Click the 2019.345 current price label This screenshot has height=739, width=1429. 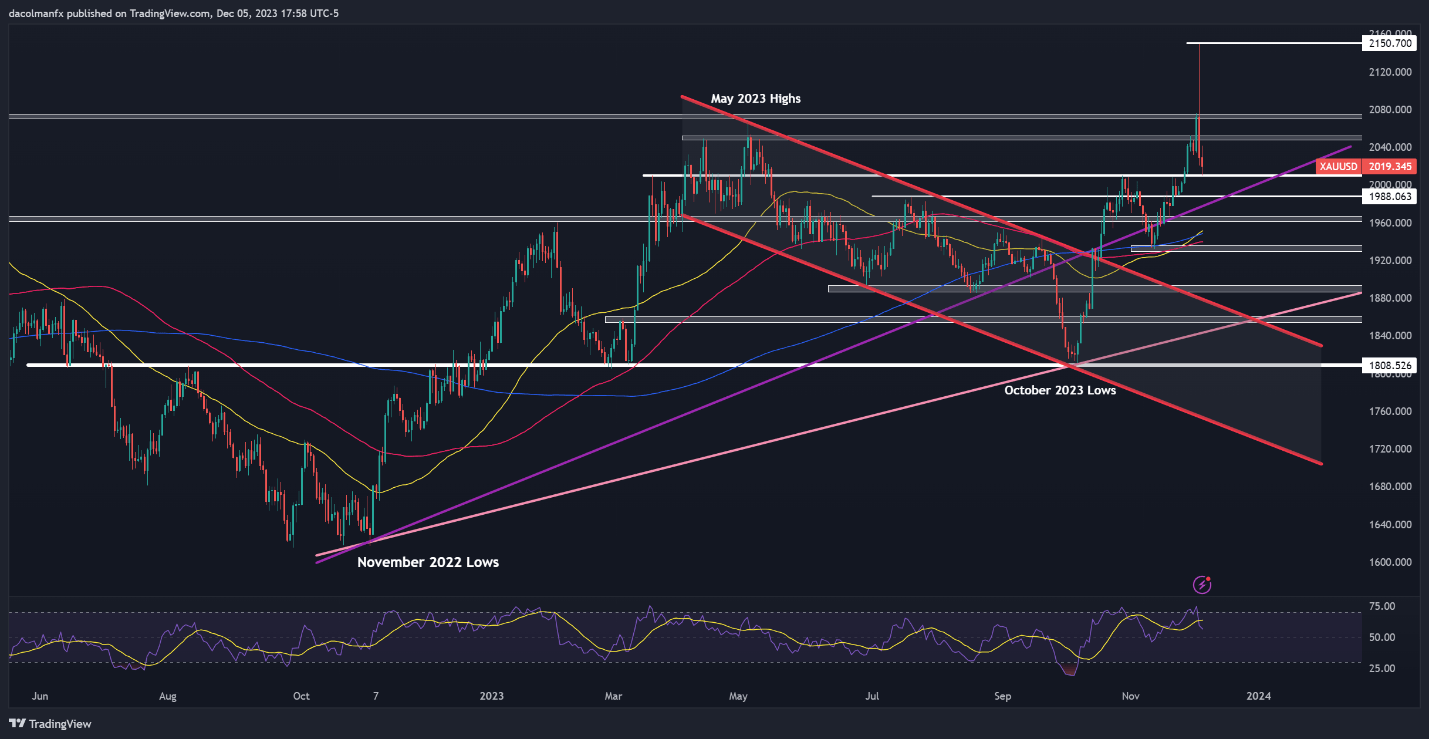pos(1391,166)
